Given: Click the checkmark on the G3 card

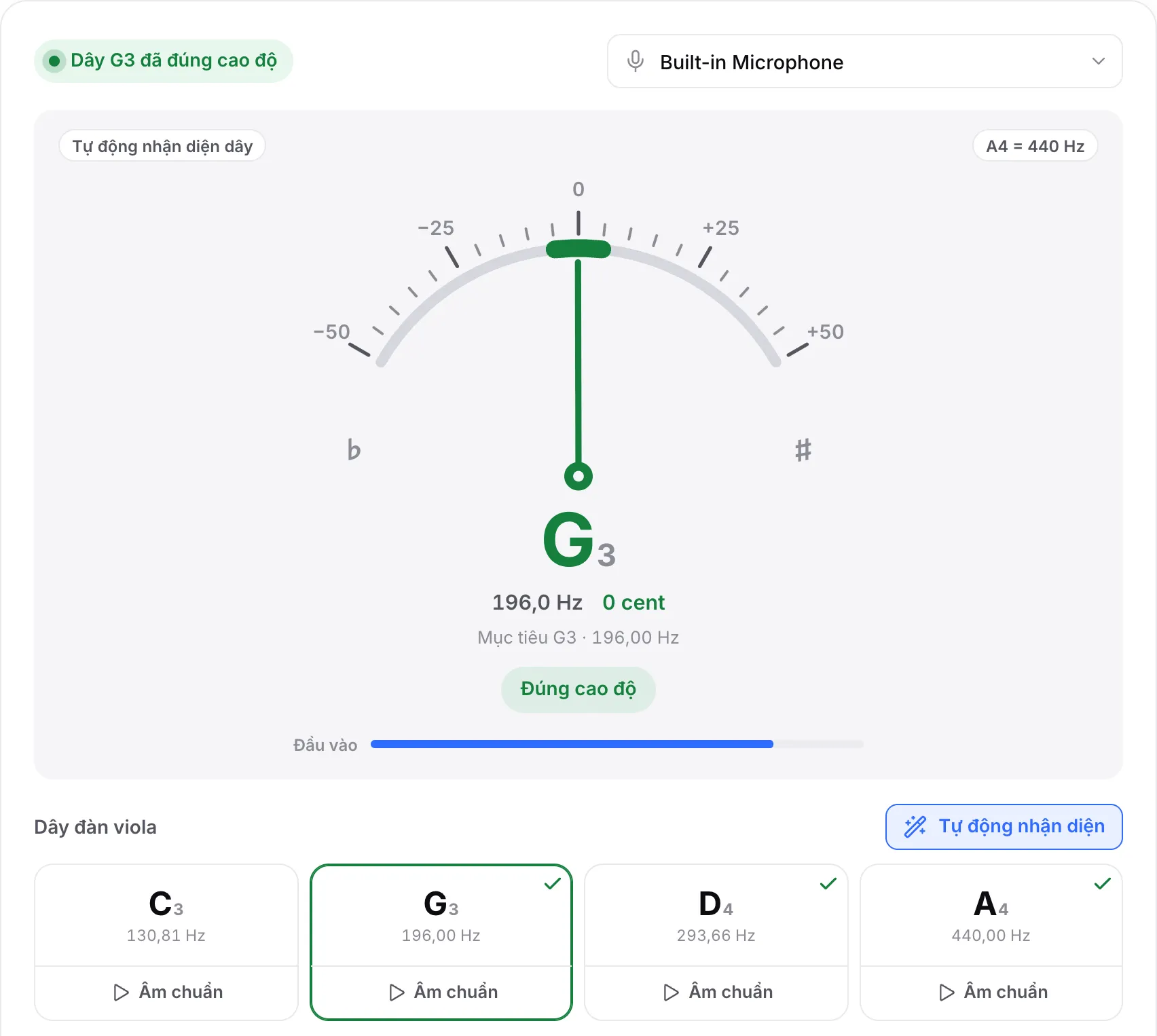Looking at the screenshot, I should tap(553, 883).
